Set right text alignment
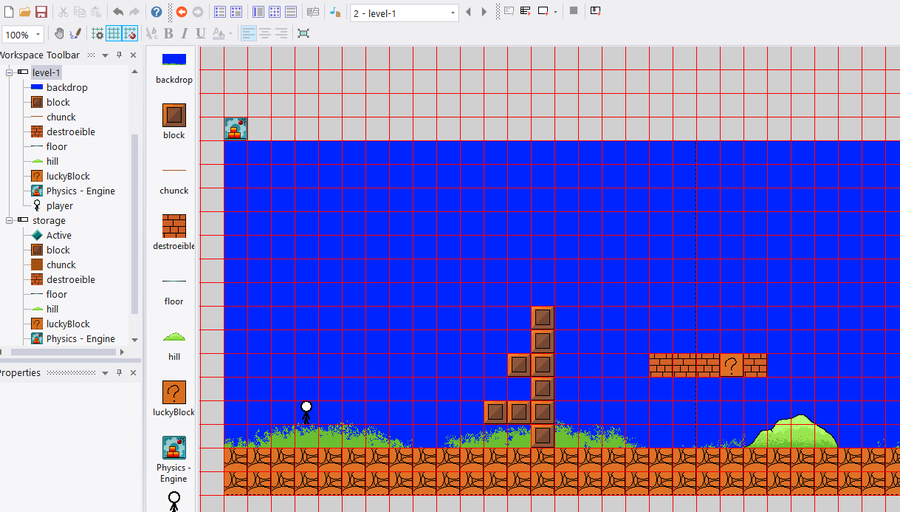 (x=281, y=34)
